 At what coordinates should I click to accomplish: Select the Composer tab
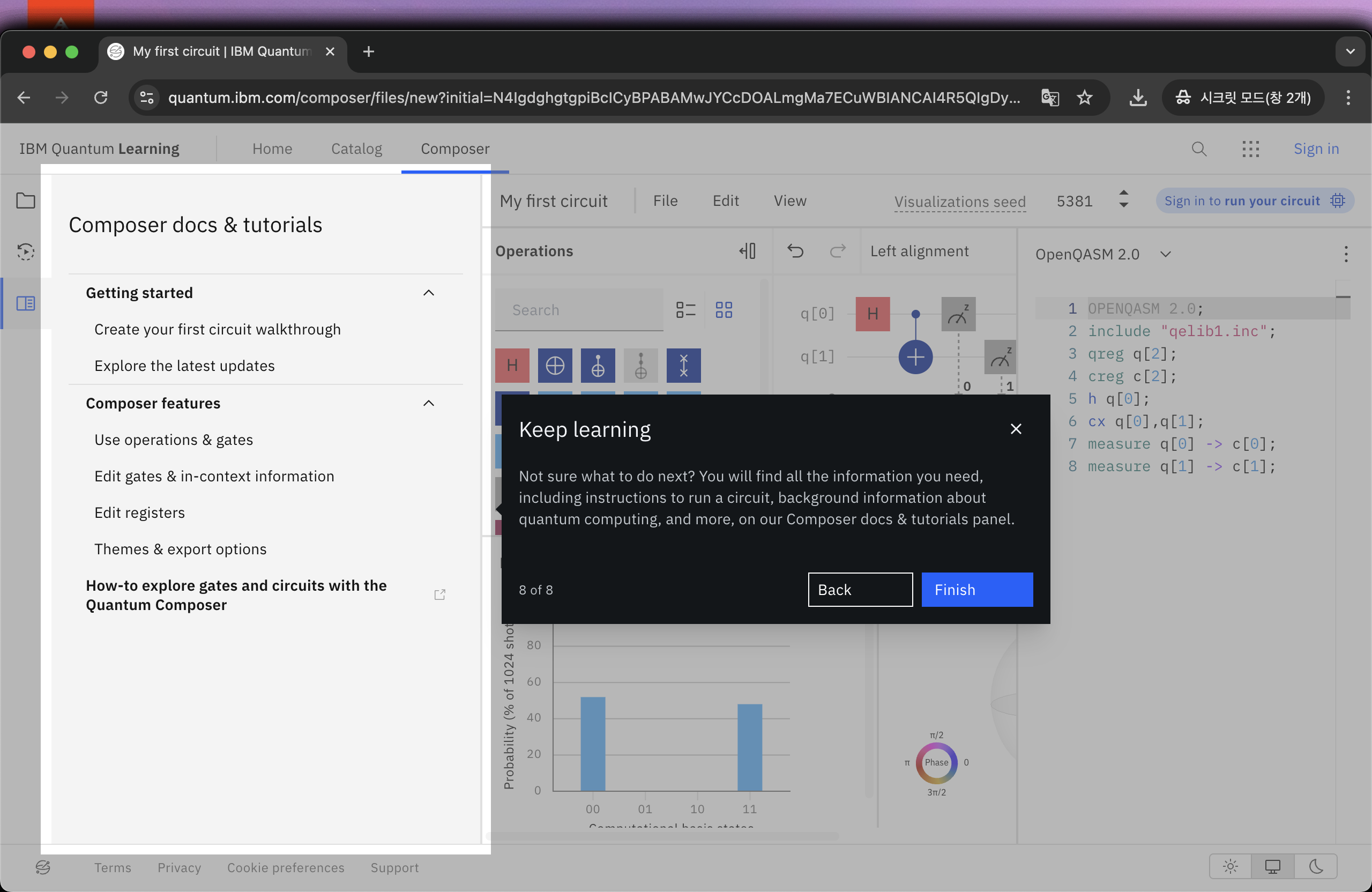(455, 149)
